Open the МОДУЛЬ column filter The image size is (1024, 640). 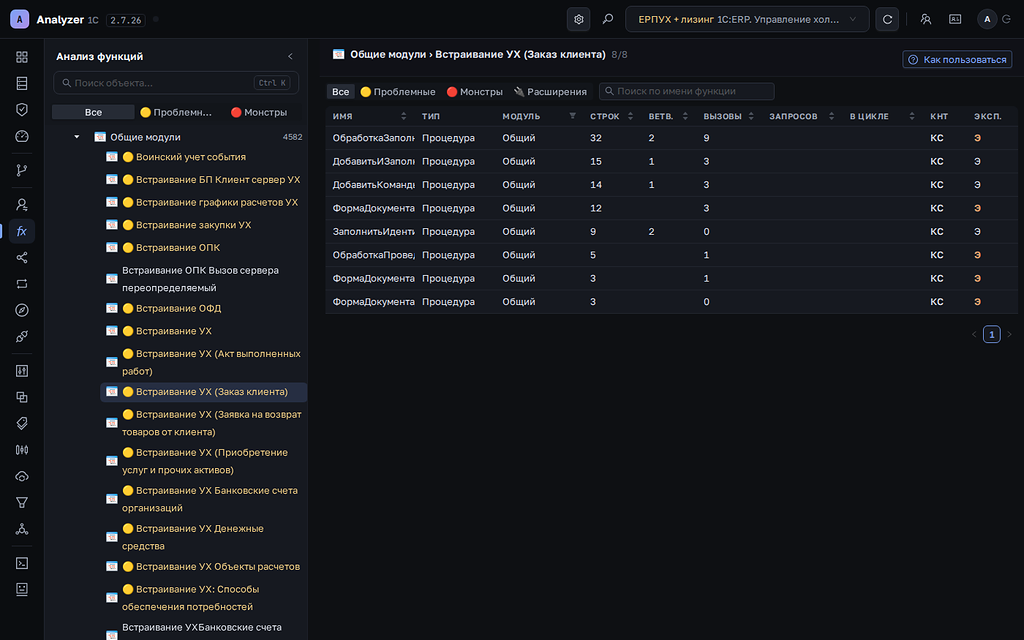[572, 116]
